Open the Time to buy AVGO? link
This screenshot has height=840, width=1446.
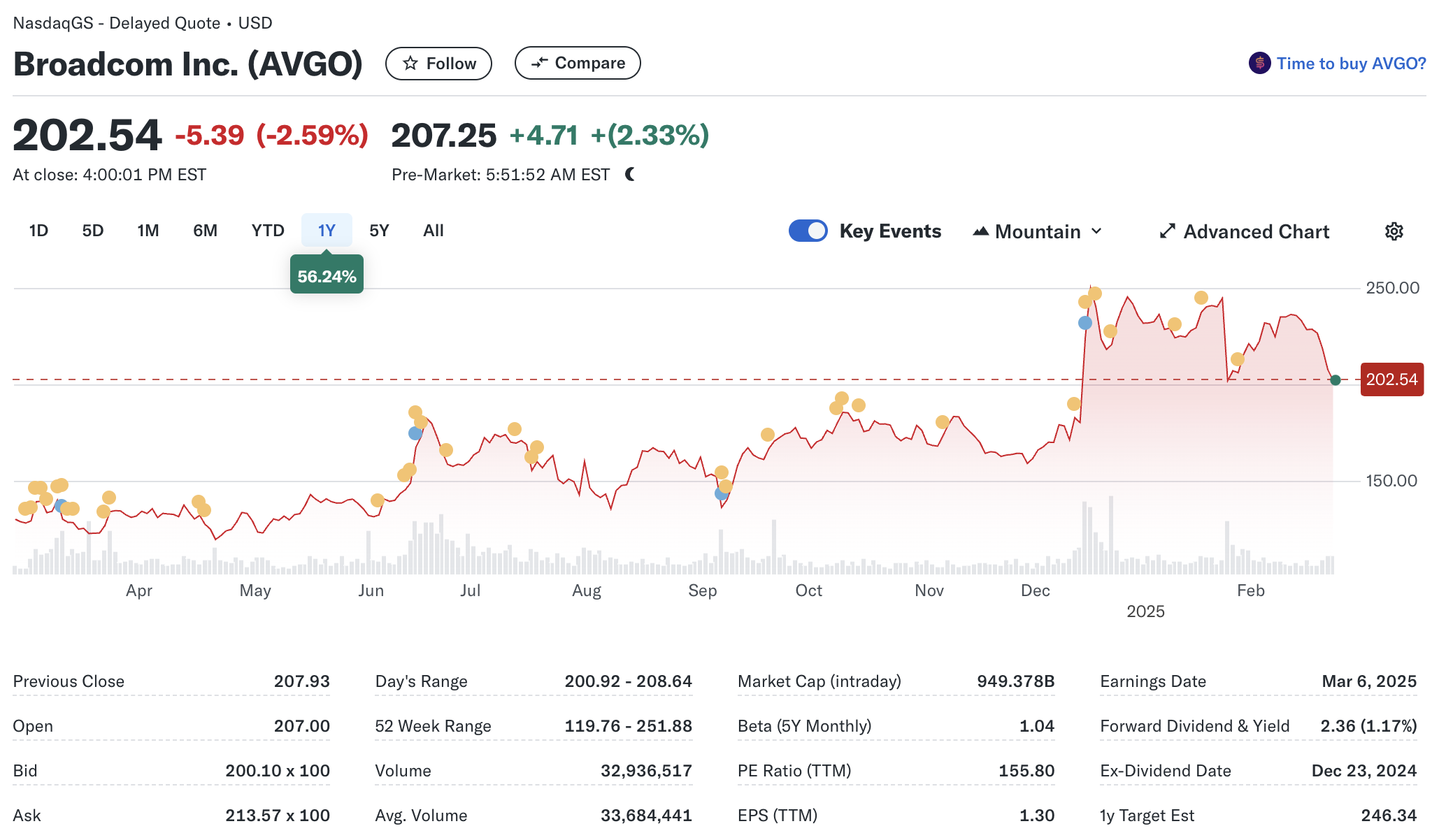(1350, 64)
